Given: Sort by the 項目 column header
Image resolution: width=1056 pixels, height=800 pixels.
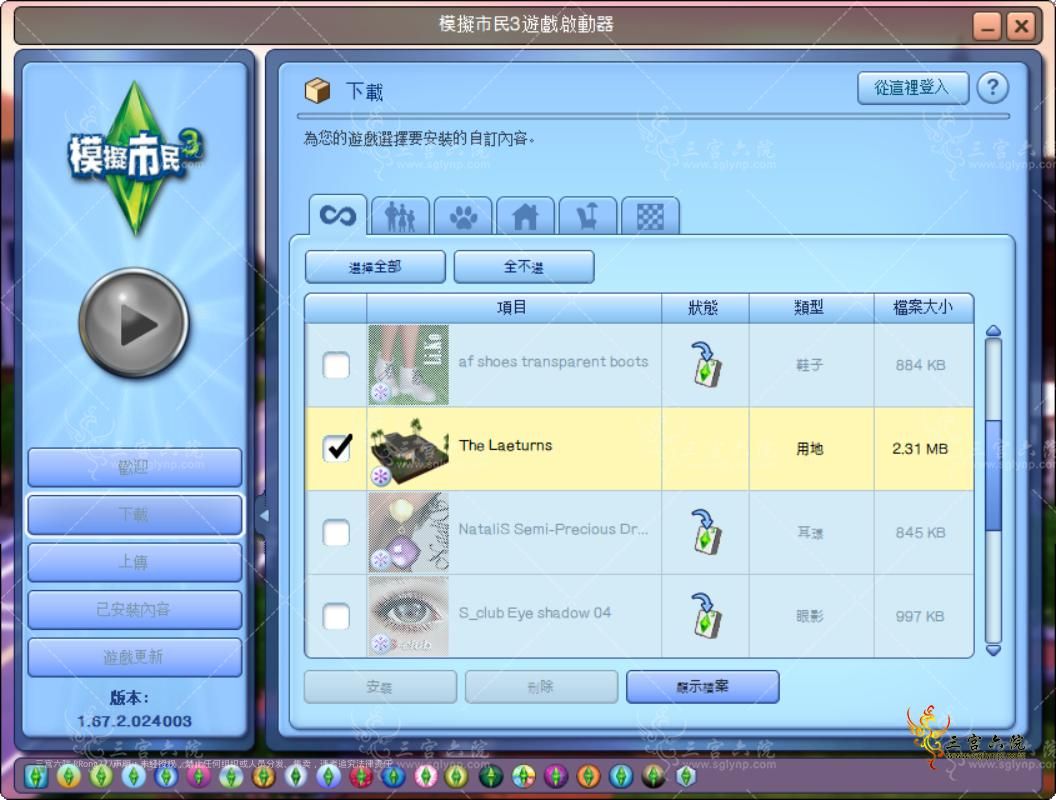Looking at the screenshot, I should point(514,308).
